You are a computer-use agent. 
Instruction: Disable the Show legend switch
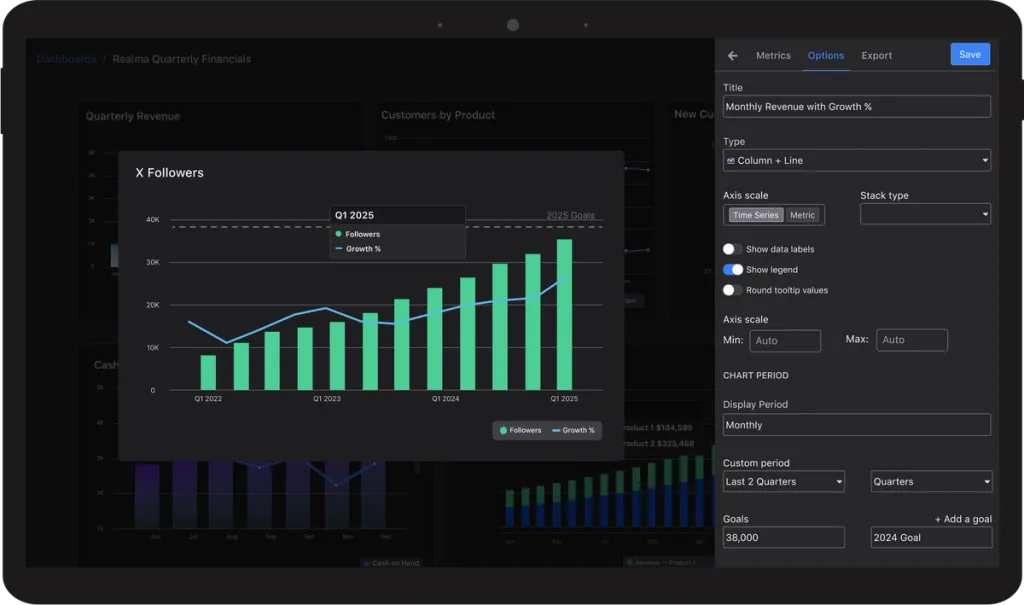point(732,270)
